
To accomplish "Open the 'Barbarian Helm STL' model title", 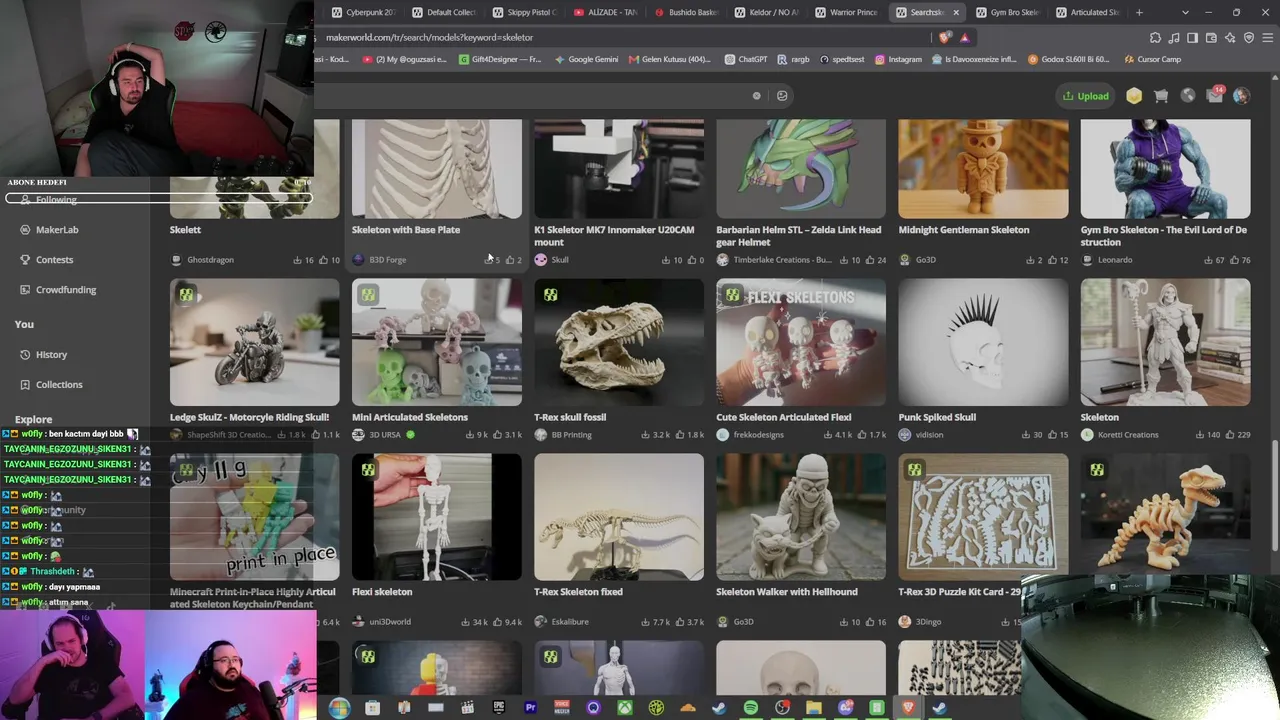I will tap(800, 236).
